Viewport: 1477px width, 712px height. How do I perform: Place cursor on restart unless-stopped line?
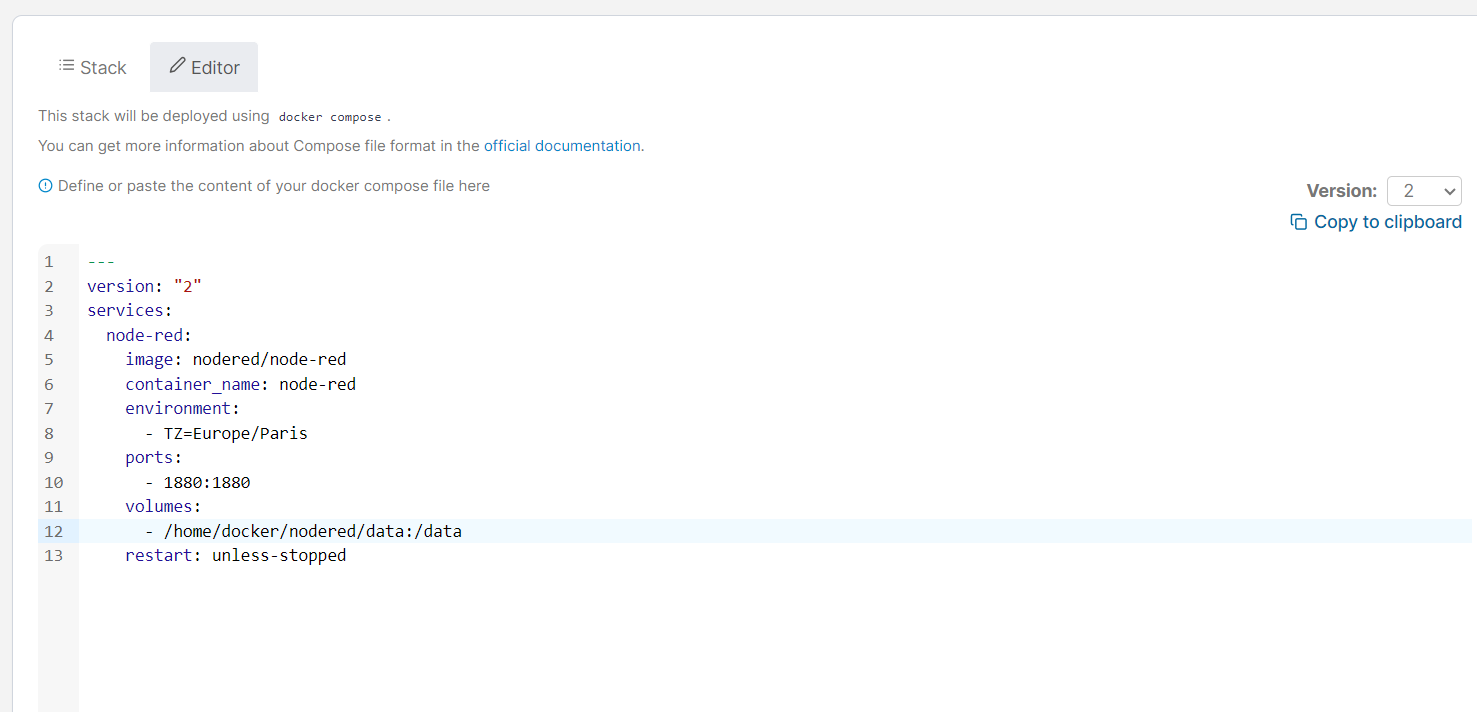coord(236,555)
